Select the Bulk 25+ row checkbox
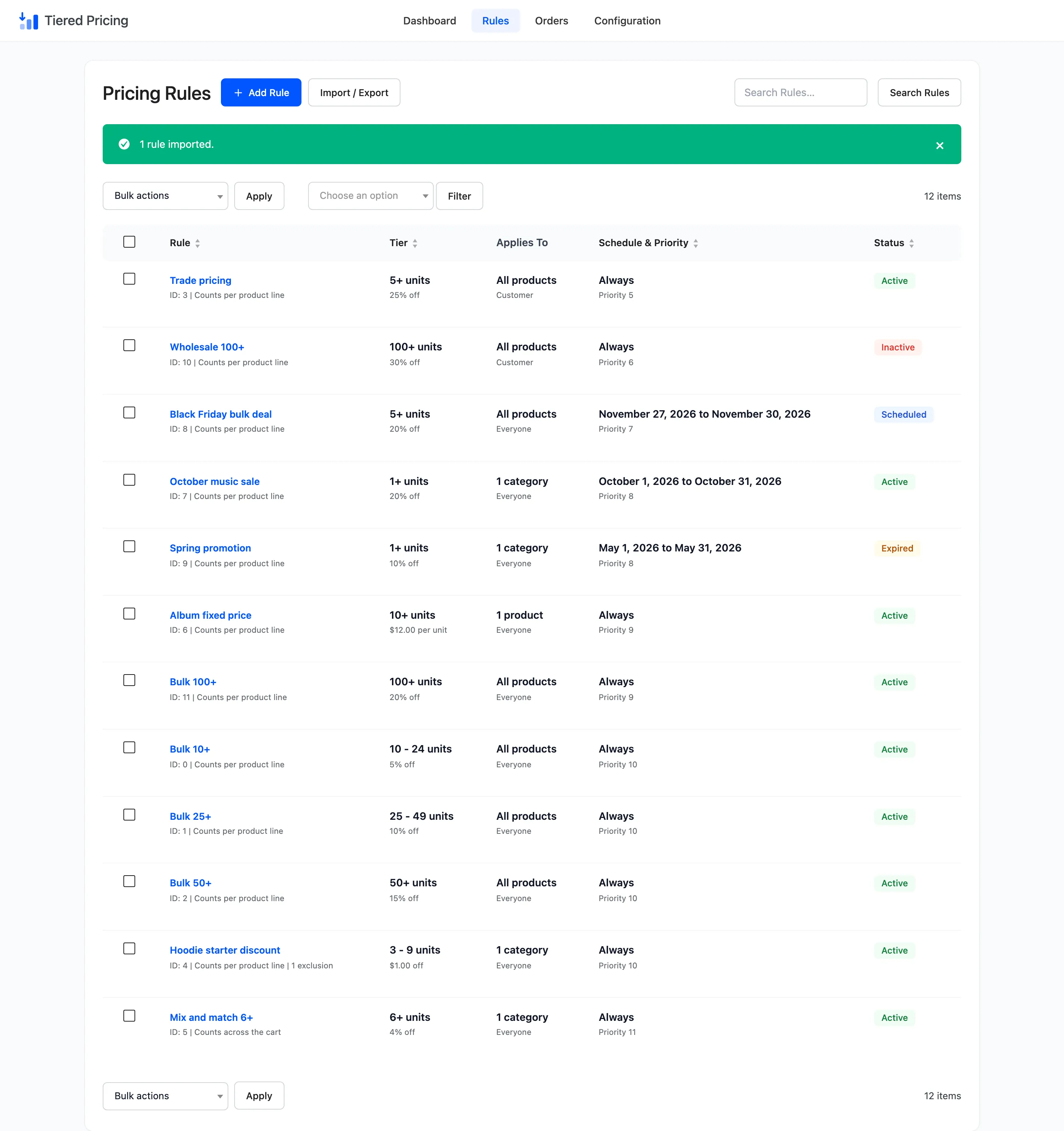Image resolution: width=1064 pixels, height=1131 pixels. (x=129, y=815)
